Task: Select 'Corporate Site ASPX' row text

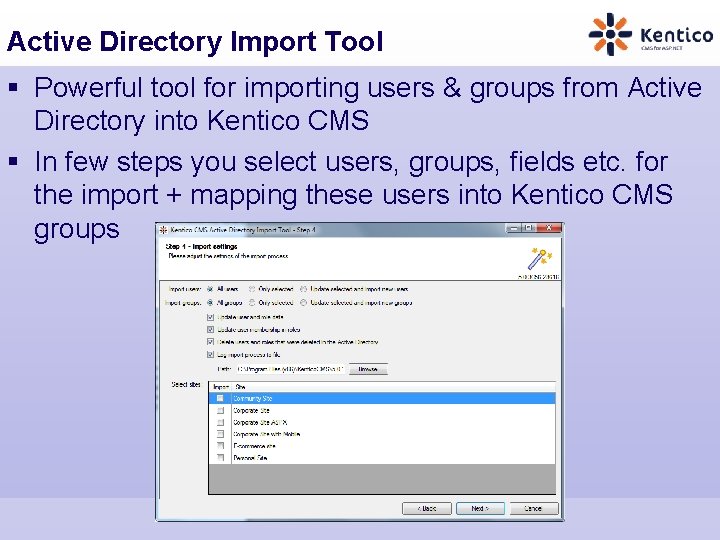Action: tap(260, 422)
